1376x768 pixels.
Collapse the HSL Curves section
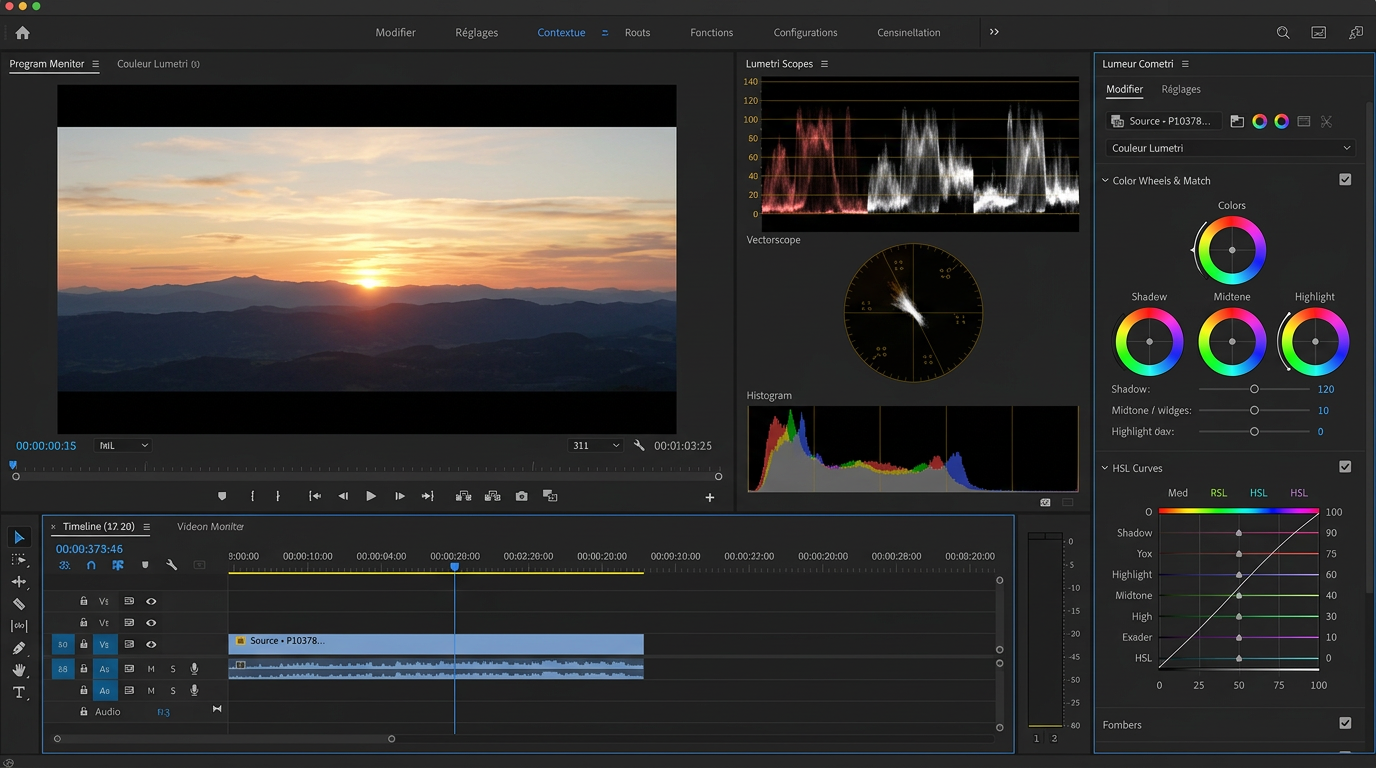[1105, 468]
